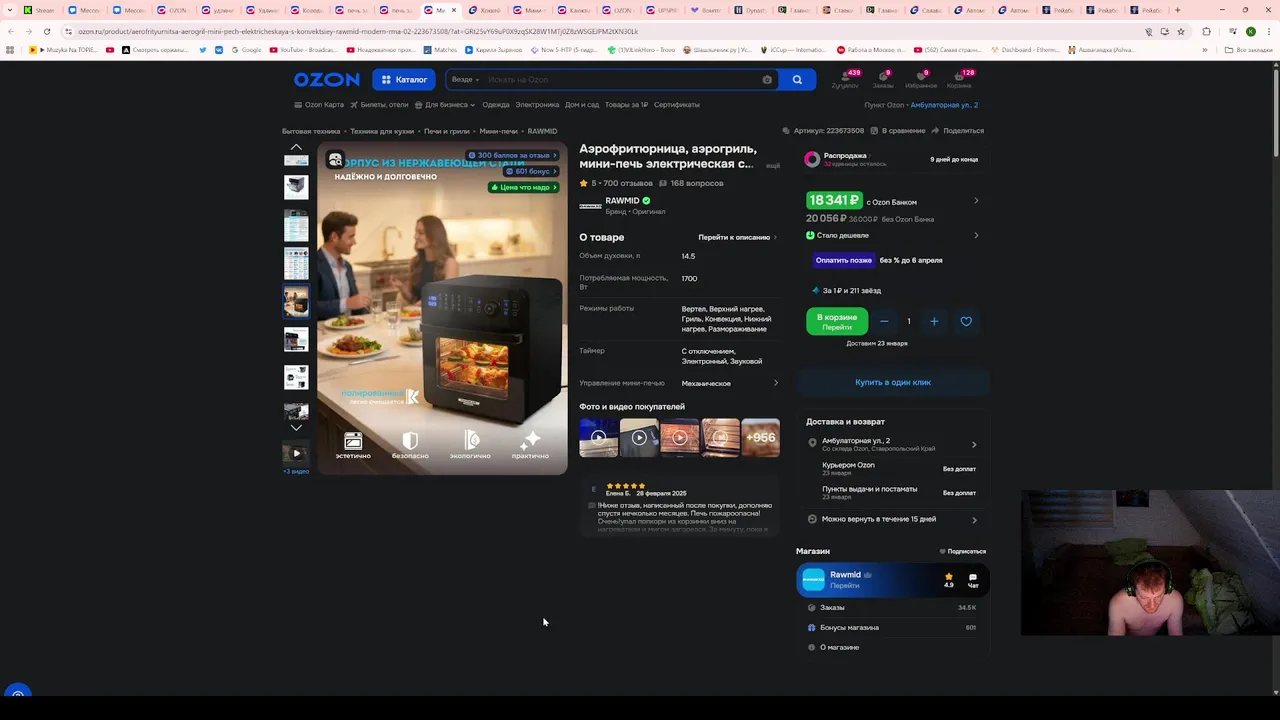Open the Корзина cart icon
Viewport: 1280px width, 720px height.
pyautogui.click(x=960, y=80)
